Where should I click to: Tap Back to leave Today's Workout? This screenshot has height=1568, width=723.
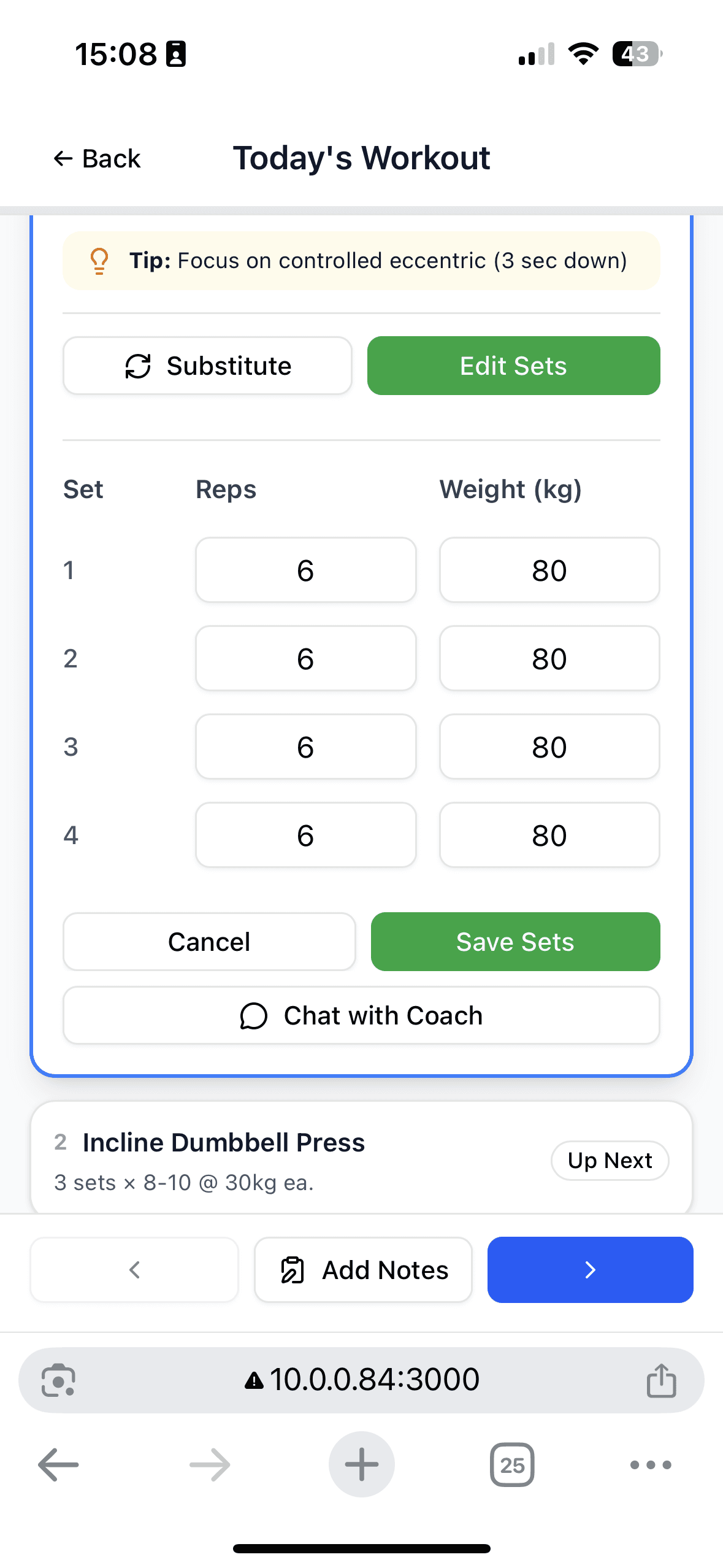click(x=96, y=158)
